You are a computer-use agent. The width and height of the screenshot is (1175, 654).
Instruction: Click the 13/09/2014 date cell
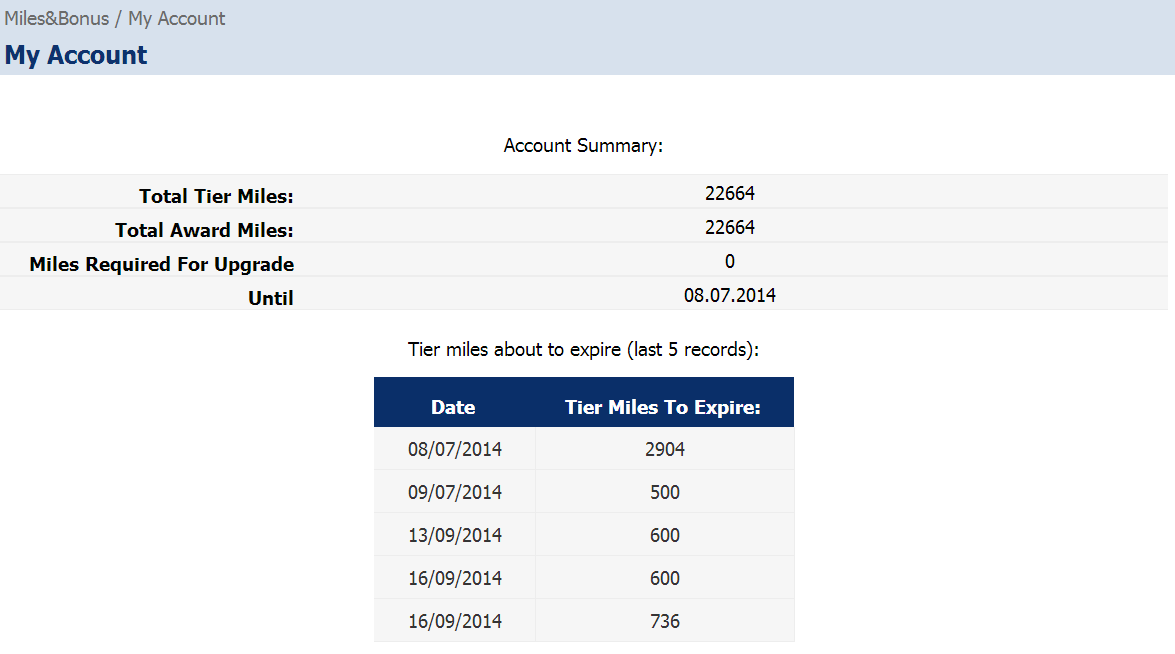[x=455, y=536]
